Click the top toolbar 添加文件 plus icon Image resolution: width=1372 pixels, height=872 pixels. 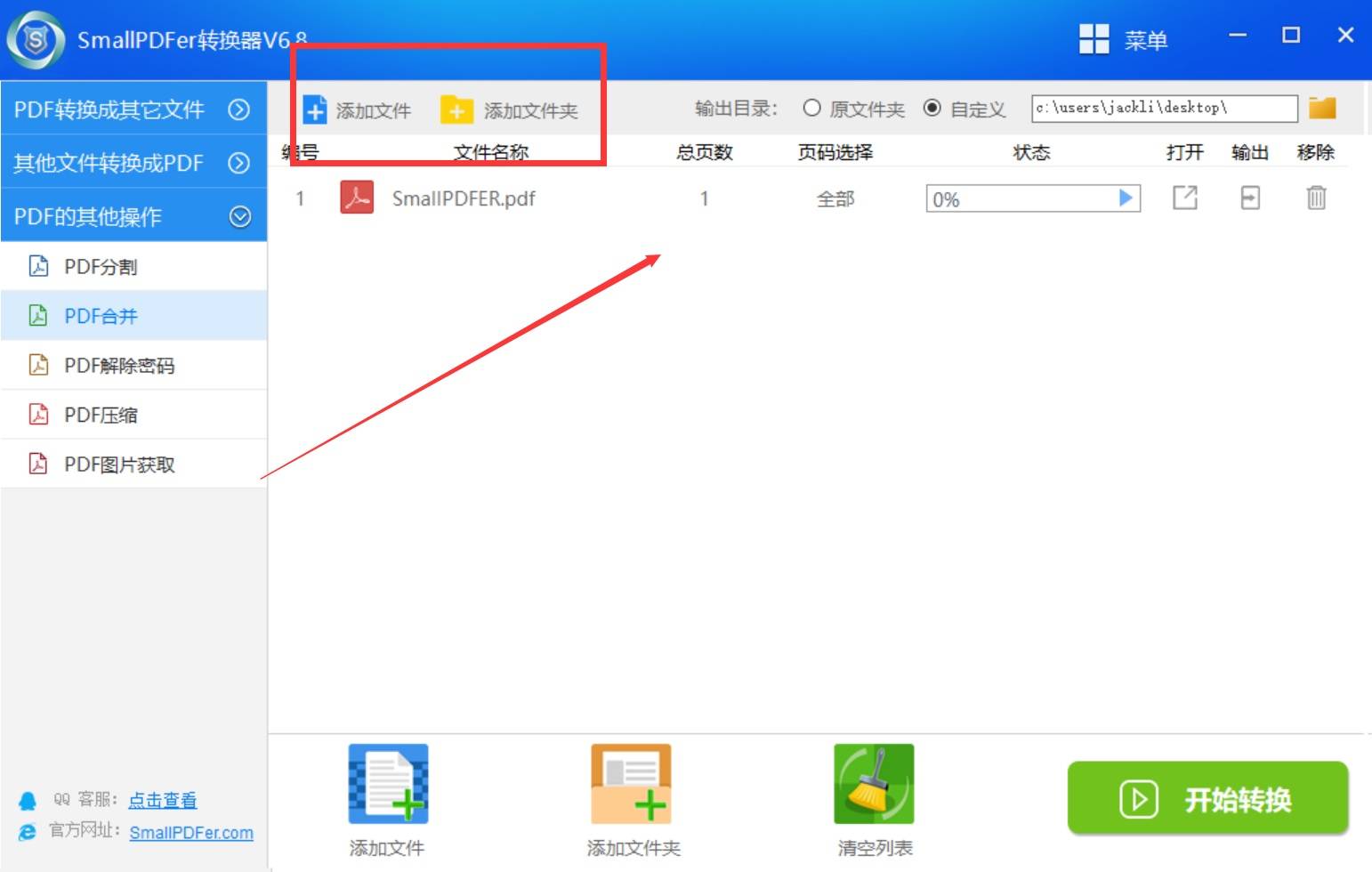(315, 109)
